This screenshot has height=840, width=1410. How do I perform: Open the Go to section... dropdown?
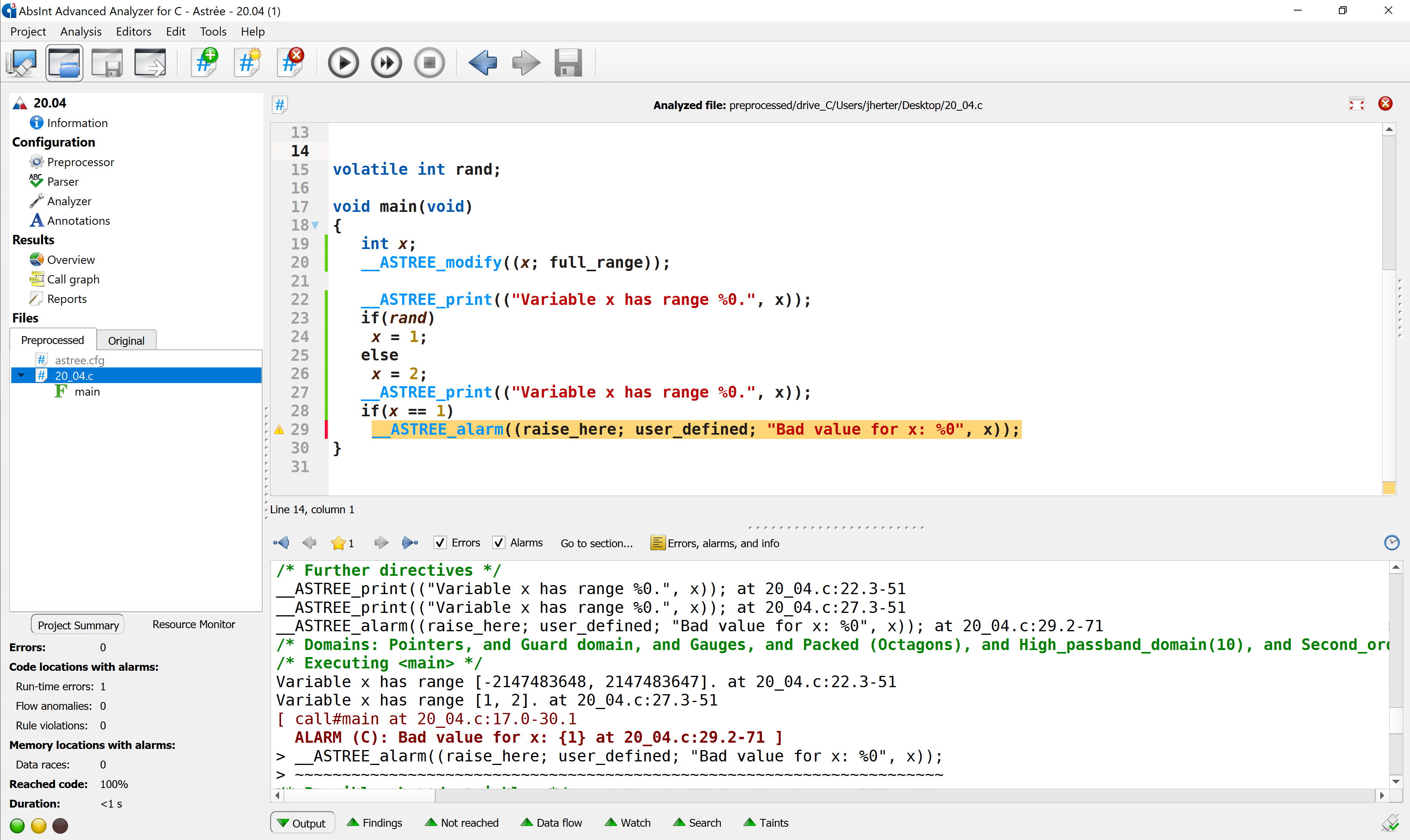coord(597,543)
